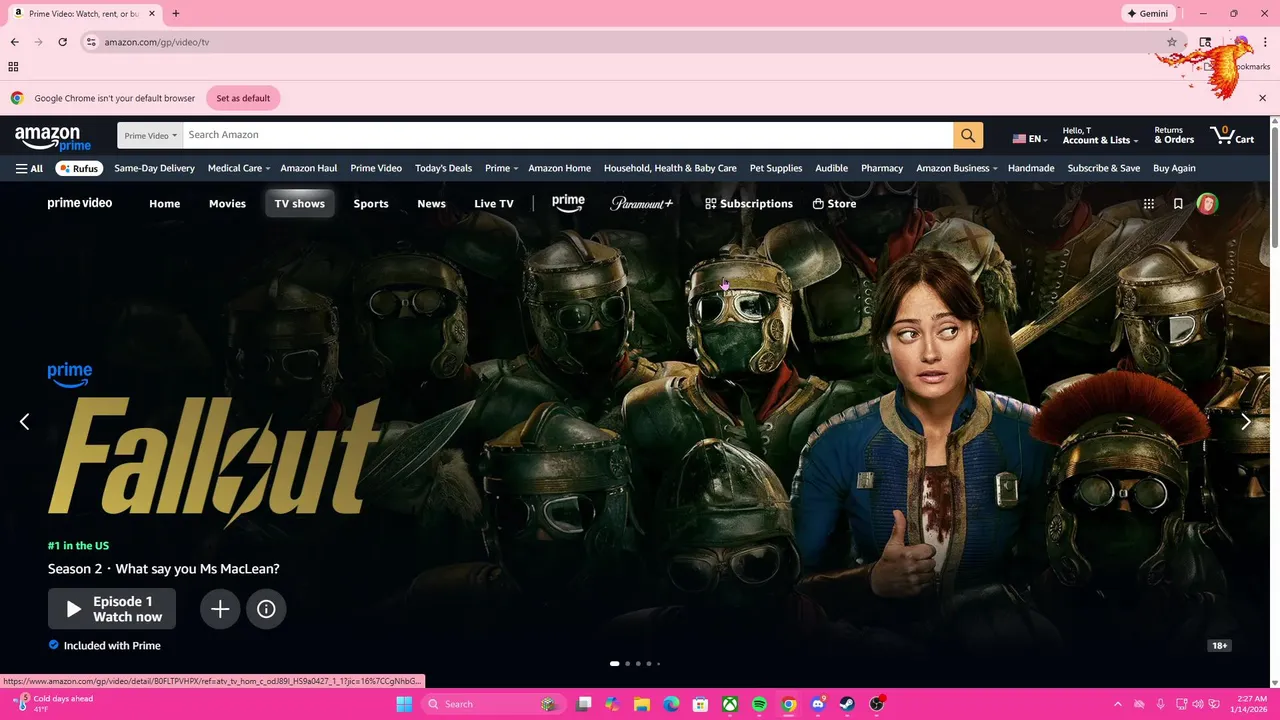Select the News tab
Image resolution: width=1280 pixels, height=720 pixels.
click(x=431, y=203)
